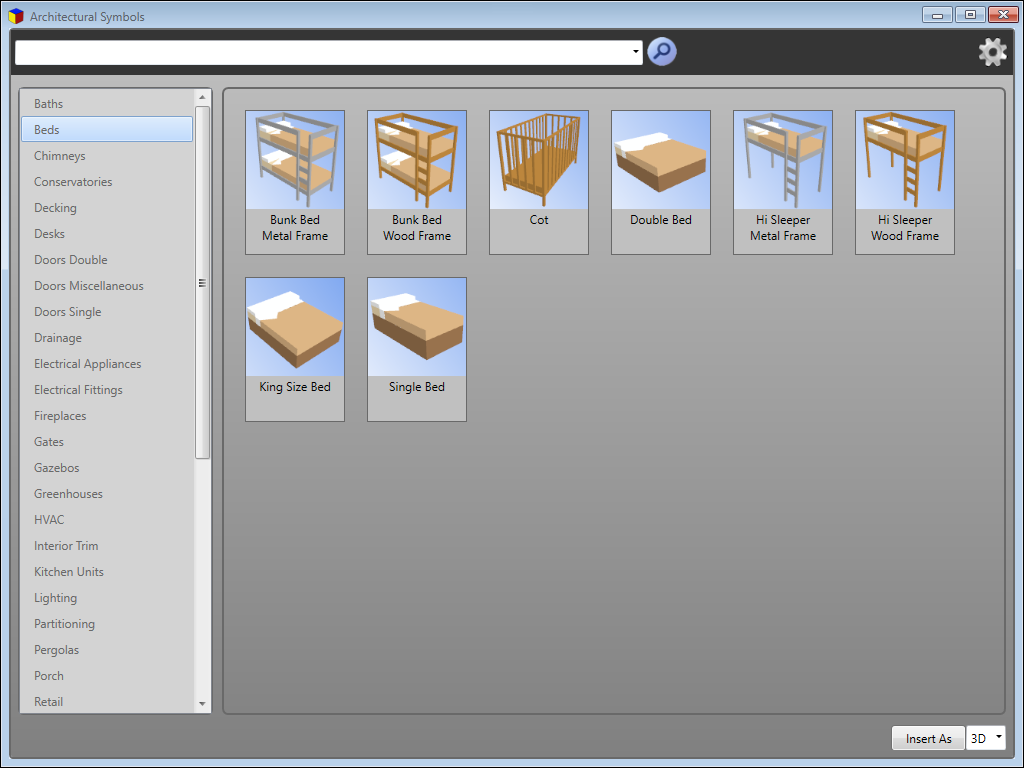
Task: Open the settings gear menu
Action: pos(992,51)
